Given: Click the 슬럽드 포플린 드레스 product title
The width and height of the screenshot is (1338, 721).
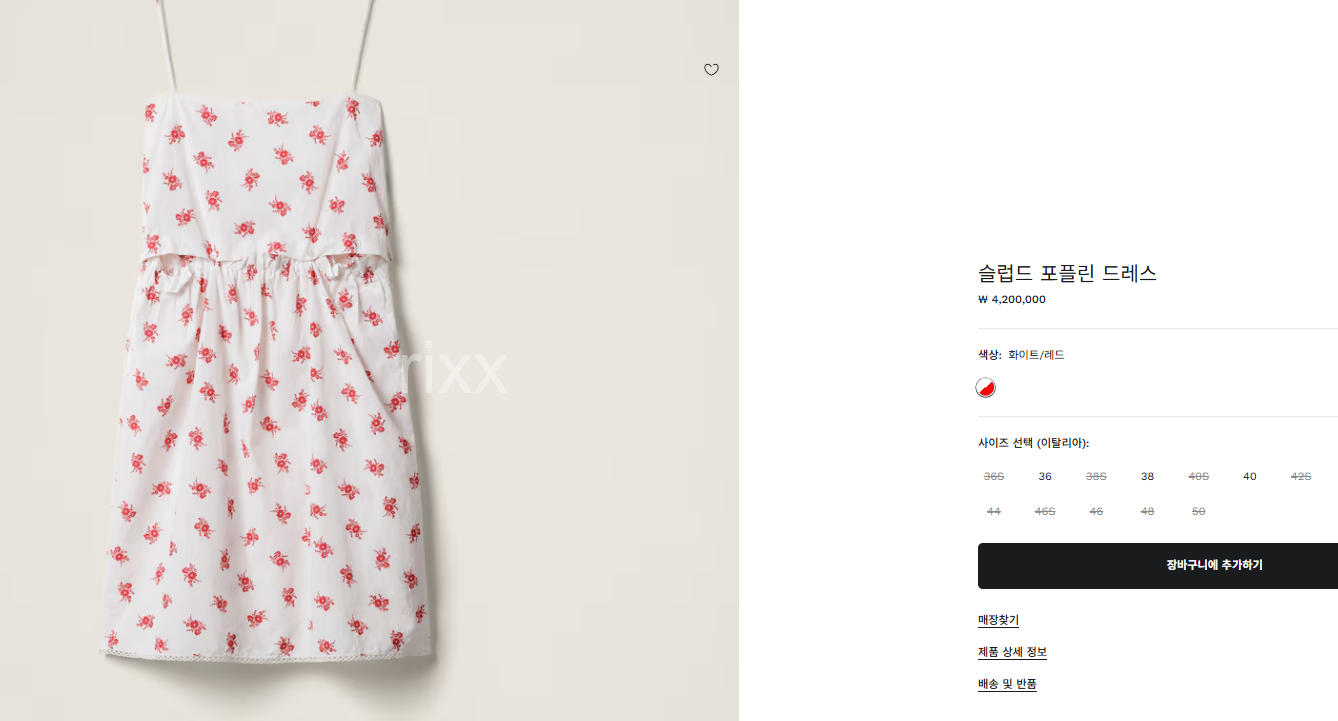Looking at the screenshot, I should tap(1067, 273).
